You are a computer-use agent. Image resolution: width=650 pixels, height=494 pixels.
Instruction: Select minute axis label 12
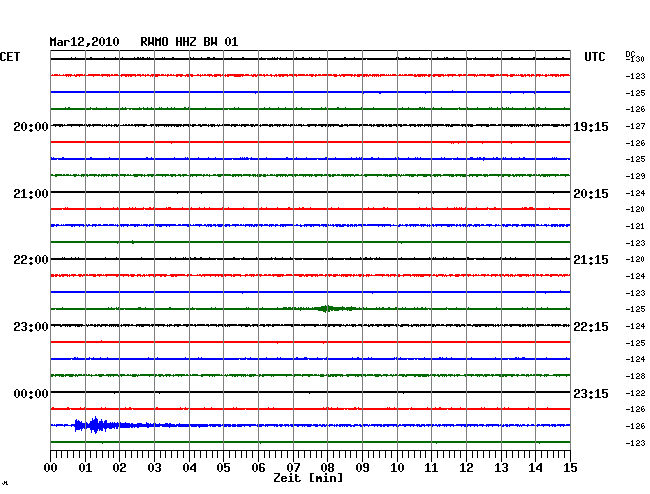(466, 468)
